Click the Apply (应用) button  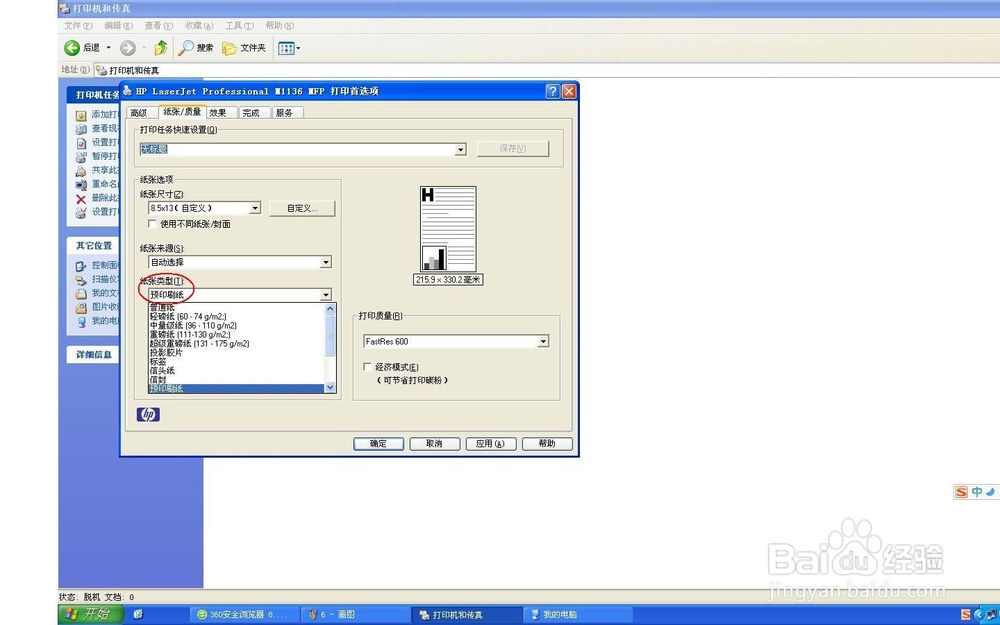tap(490, 443)
